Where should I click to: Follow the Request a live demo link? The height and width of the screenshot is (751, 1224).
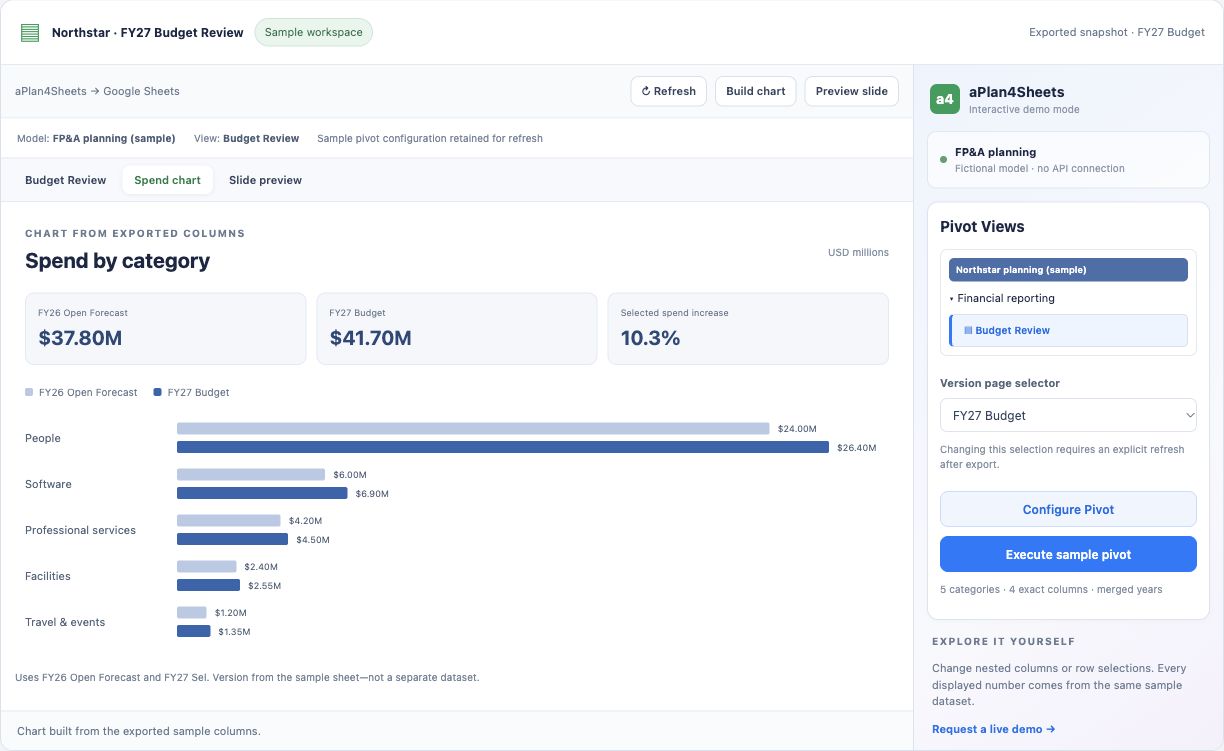click(x=993, y=729)
